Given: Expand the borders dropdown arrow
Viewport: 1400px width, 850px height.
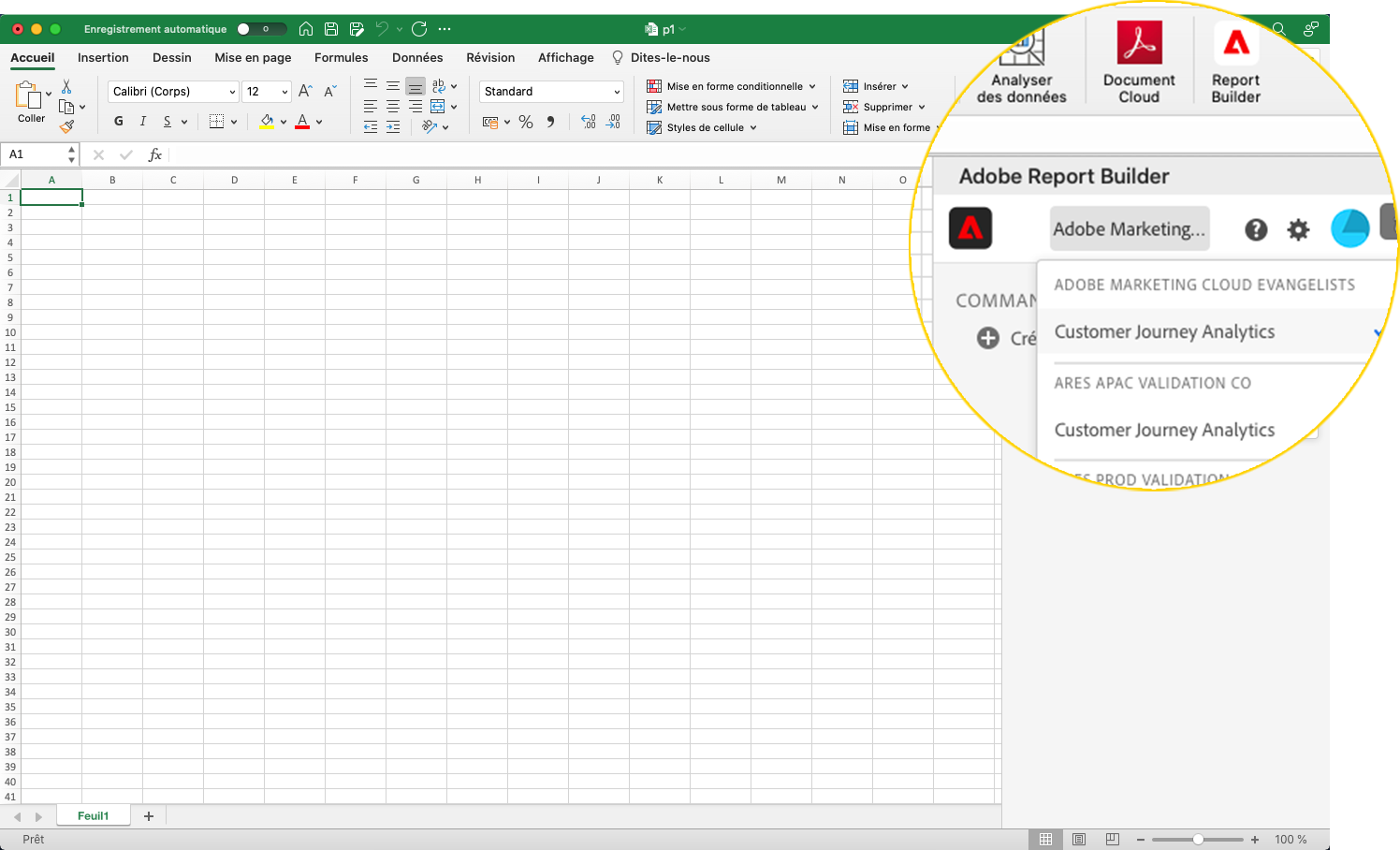Looking at the screenshot, I should (234, 122).
